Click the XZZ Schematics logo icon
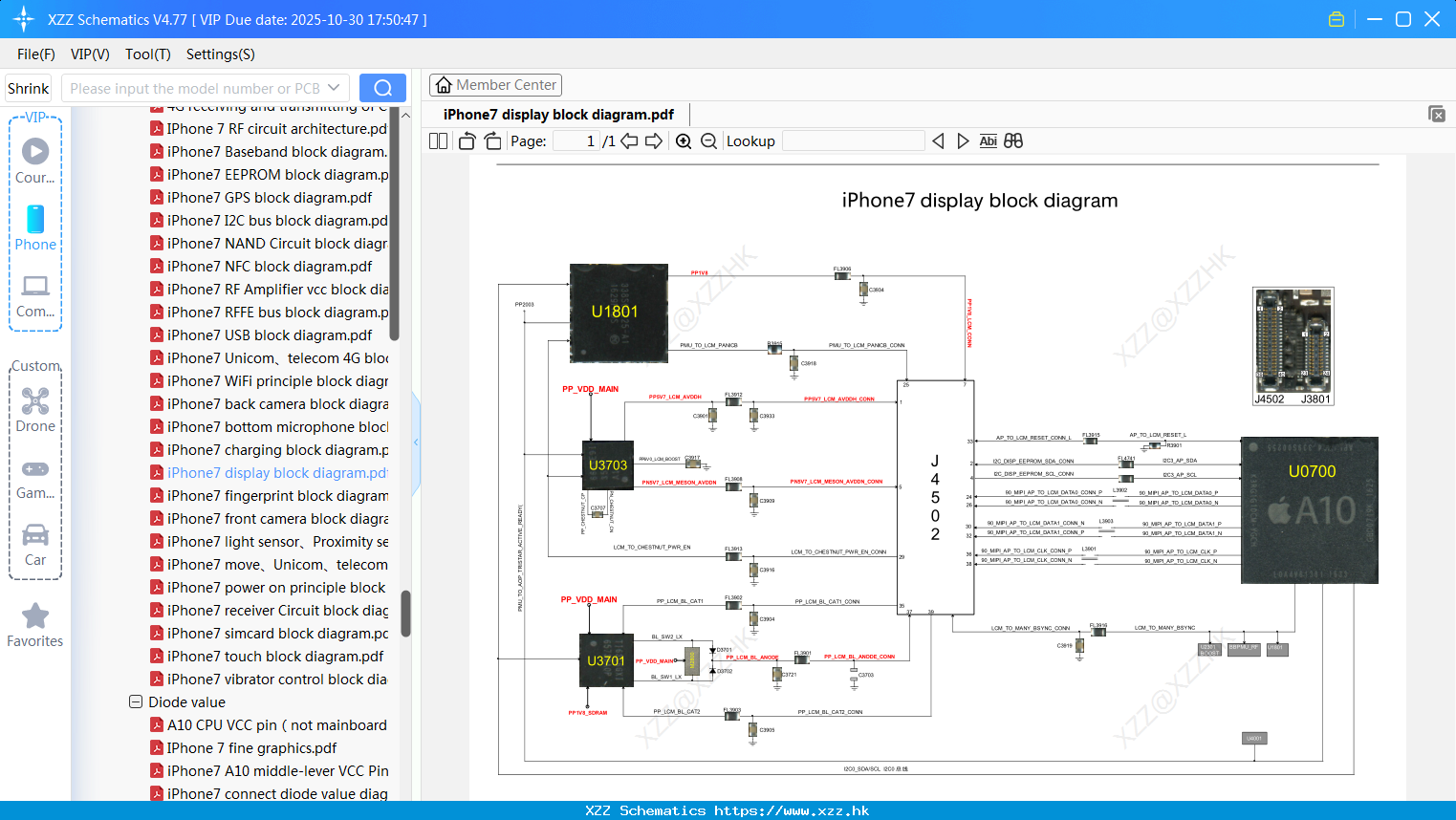1456x820 pixels. click(24, 19)
